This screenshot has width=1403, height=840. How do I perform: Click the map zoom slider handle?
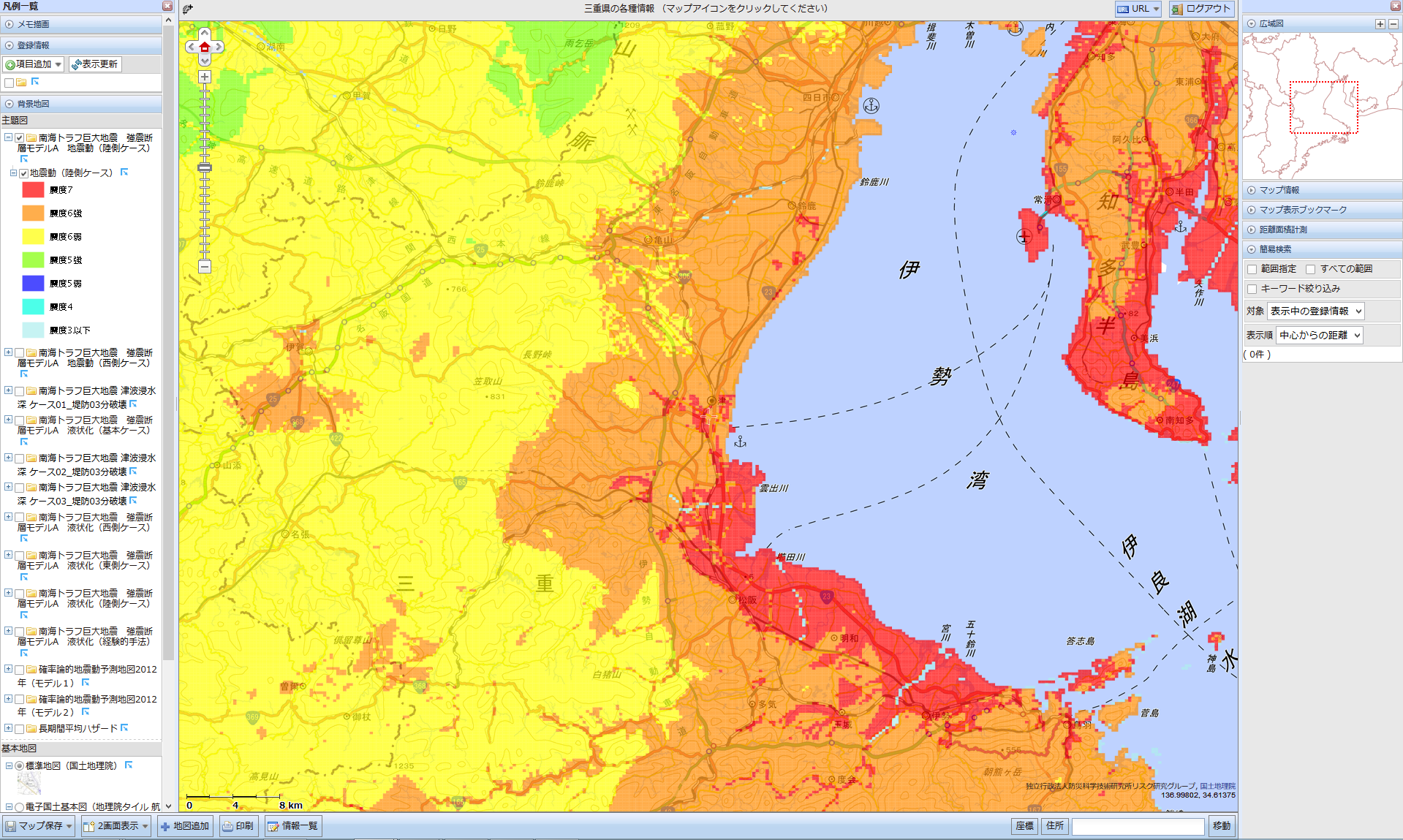pyautogui.click(x=205, y=168)
